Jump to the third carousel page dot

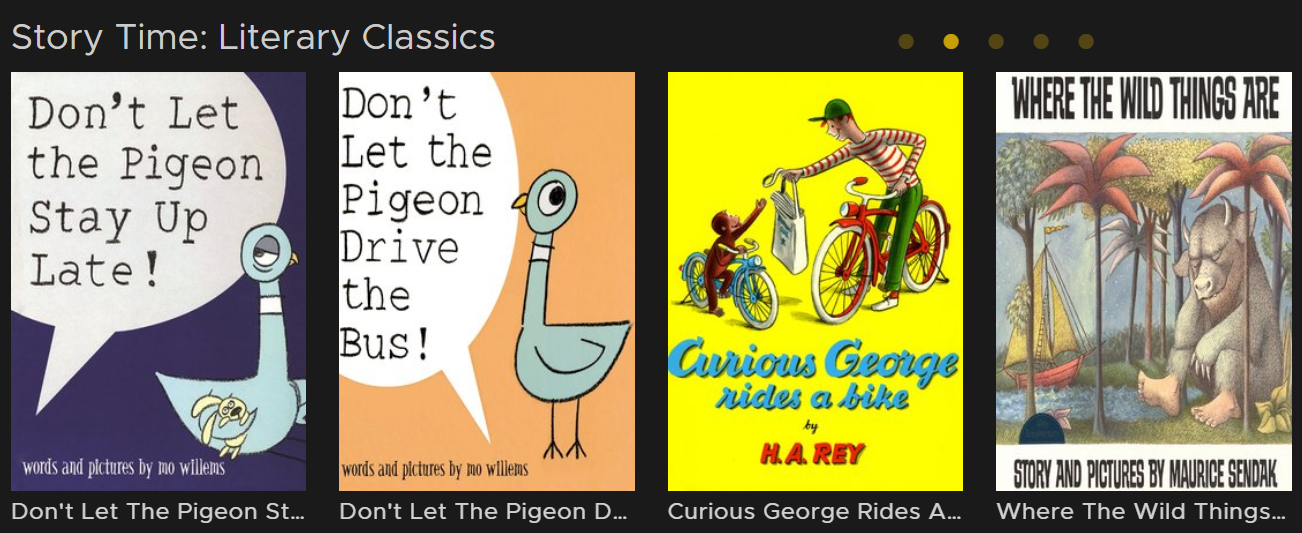click(996, 41)
